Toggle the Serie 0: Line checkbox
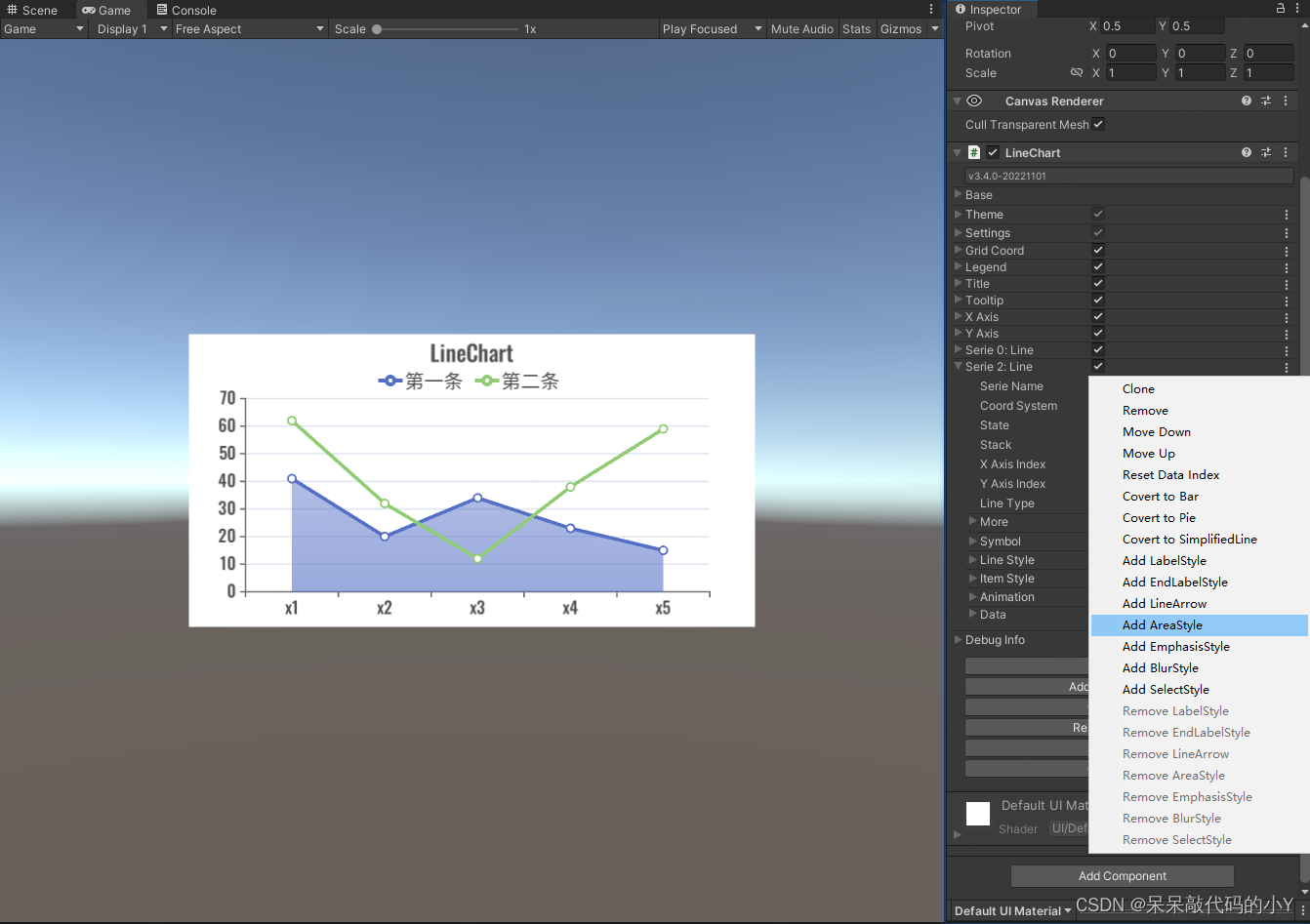 (x=1098, y=349)
